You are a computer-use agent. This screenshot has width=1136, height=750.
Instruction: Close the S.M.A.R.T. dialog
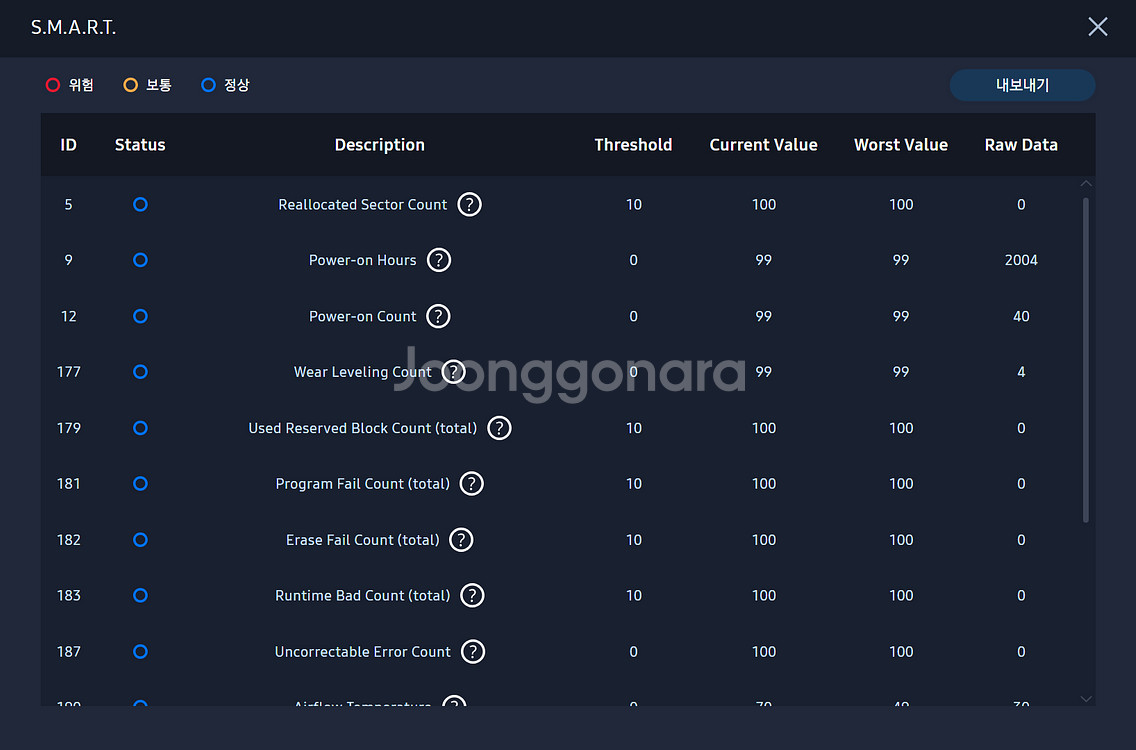point(1098,27)
